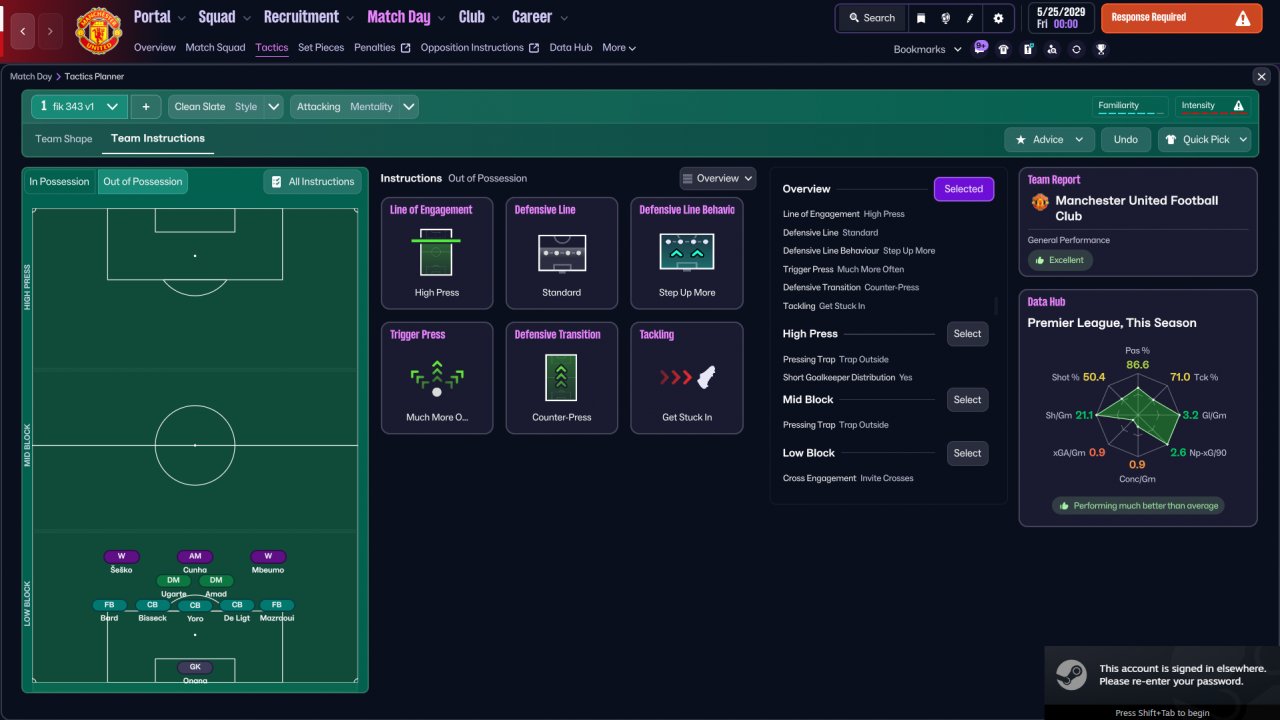Expand the Career menu
Screen dimensions: 1280x720
[540, 17]
